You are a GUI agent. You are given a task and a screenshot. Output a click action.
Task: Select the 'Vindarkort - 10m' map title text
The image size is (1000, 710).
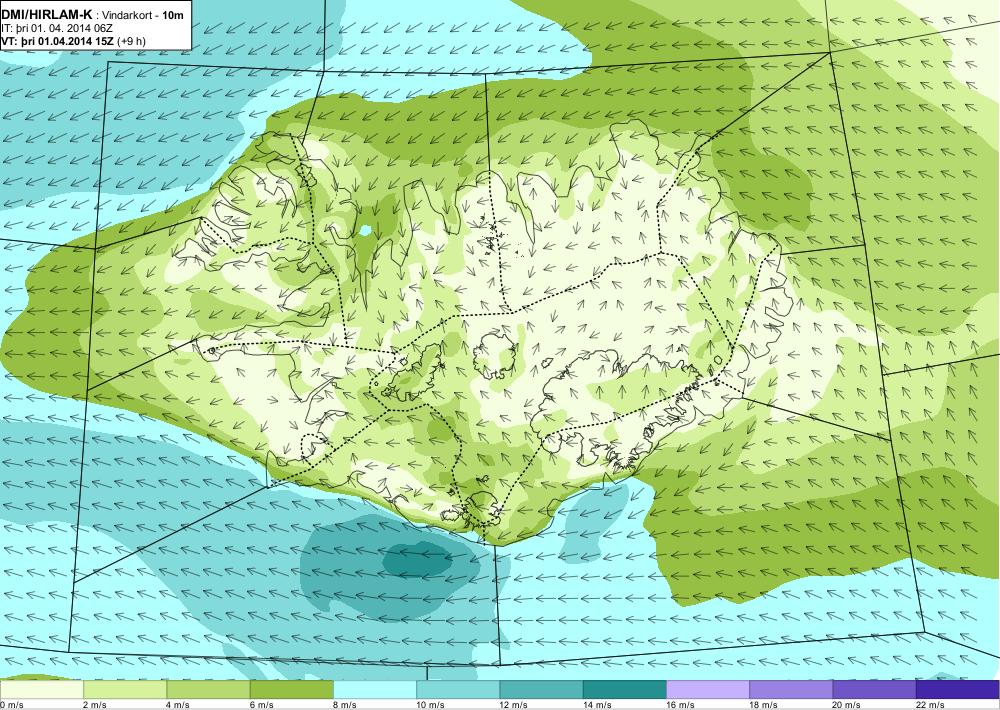point(142,15)
